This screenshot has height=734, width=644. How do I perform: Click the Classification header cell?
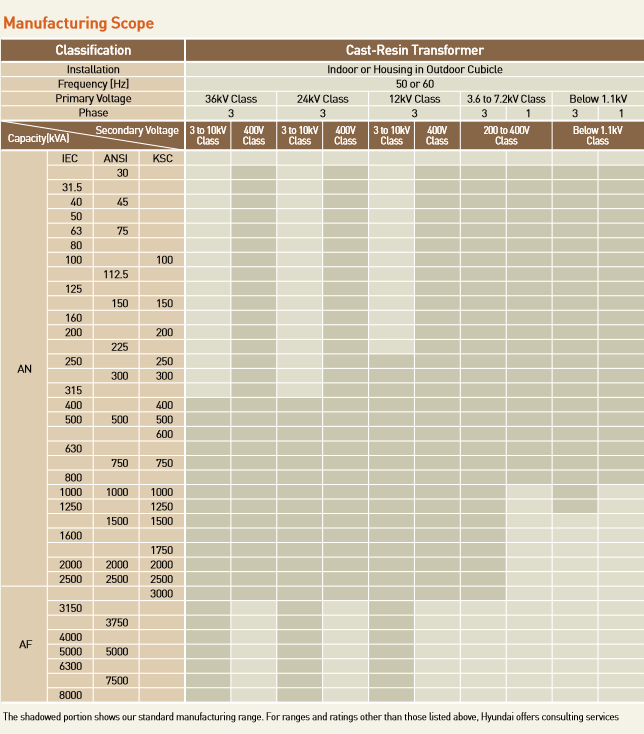[93, 50]
